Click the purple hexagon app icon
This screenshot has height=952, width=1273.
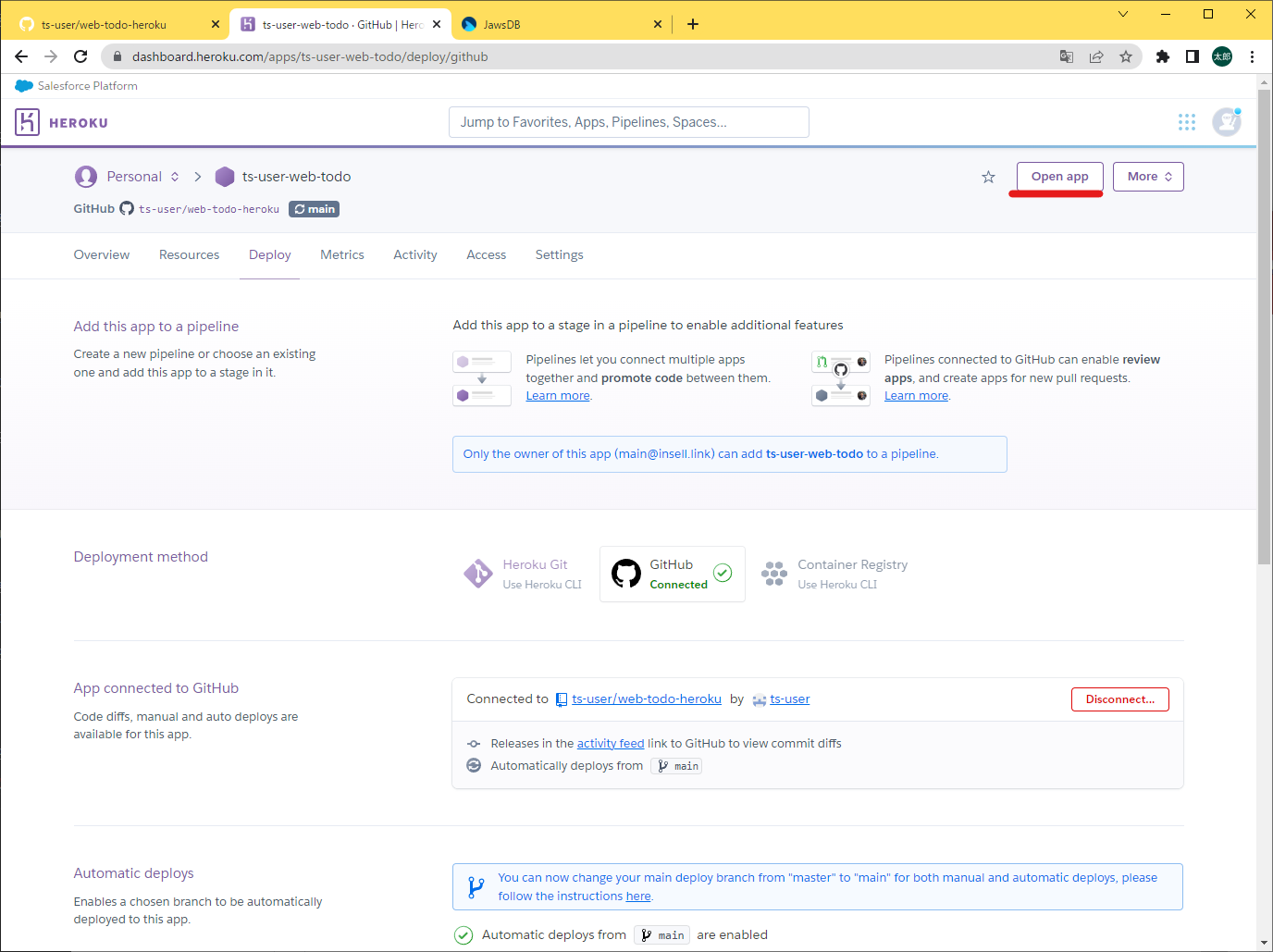(x=225, y=177)
